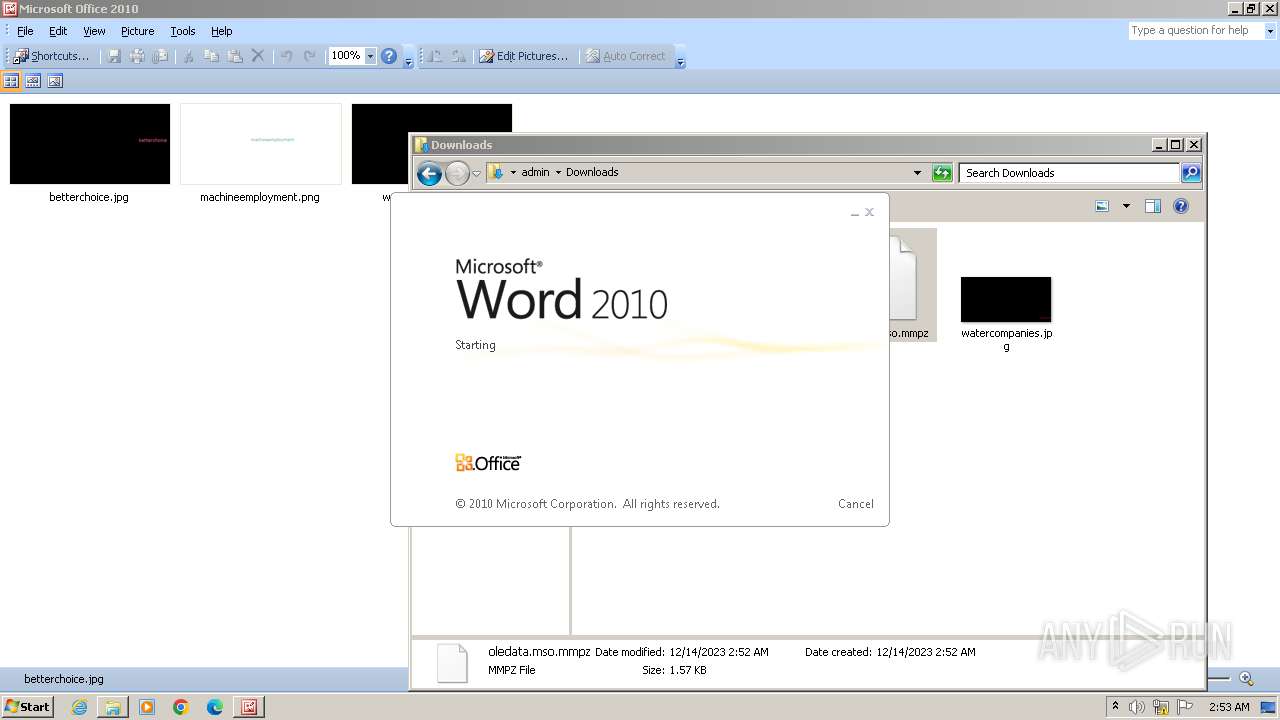This screenshot has height=720, width=1280.
Task: Click Downloads window help icon
Action: click(x=1181, y=206)
